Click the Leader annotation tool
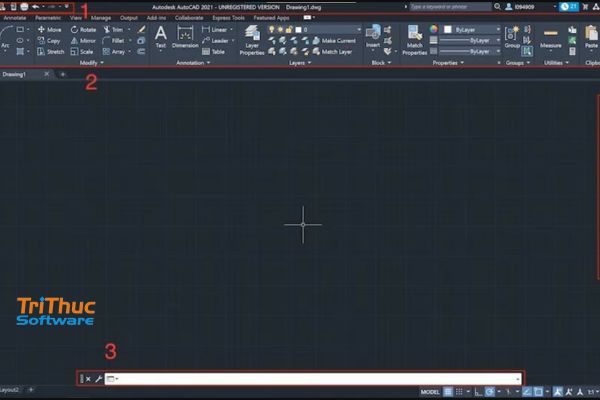The height and width of the screenshot is (400, 600). 215,41
